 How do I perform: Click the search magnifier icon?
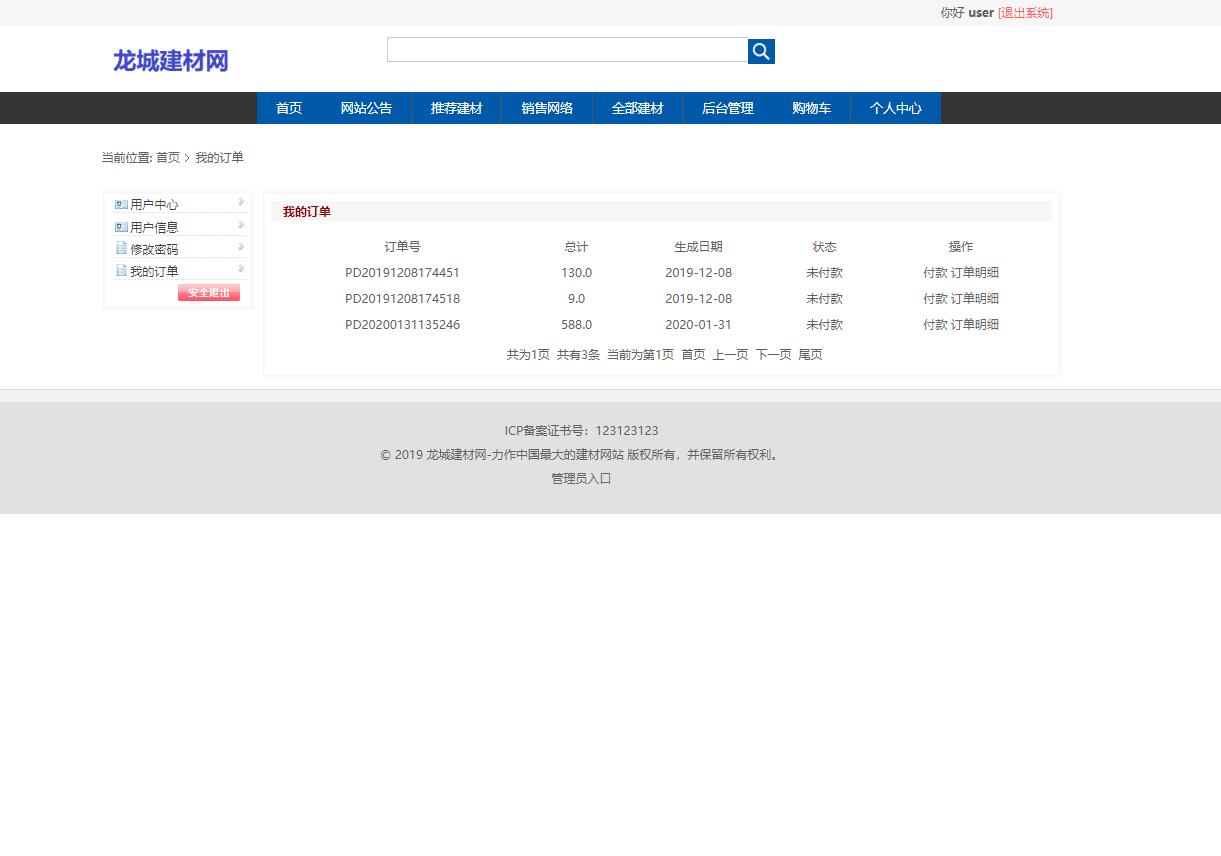pos(760,51)
